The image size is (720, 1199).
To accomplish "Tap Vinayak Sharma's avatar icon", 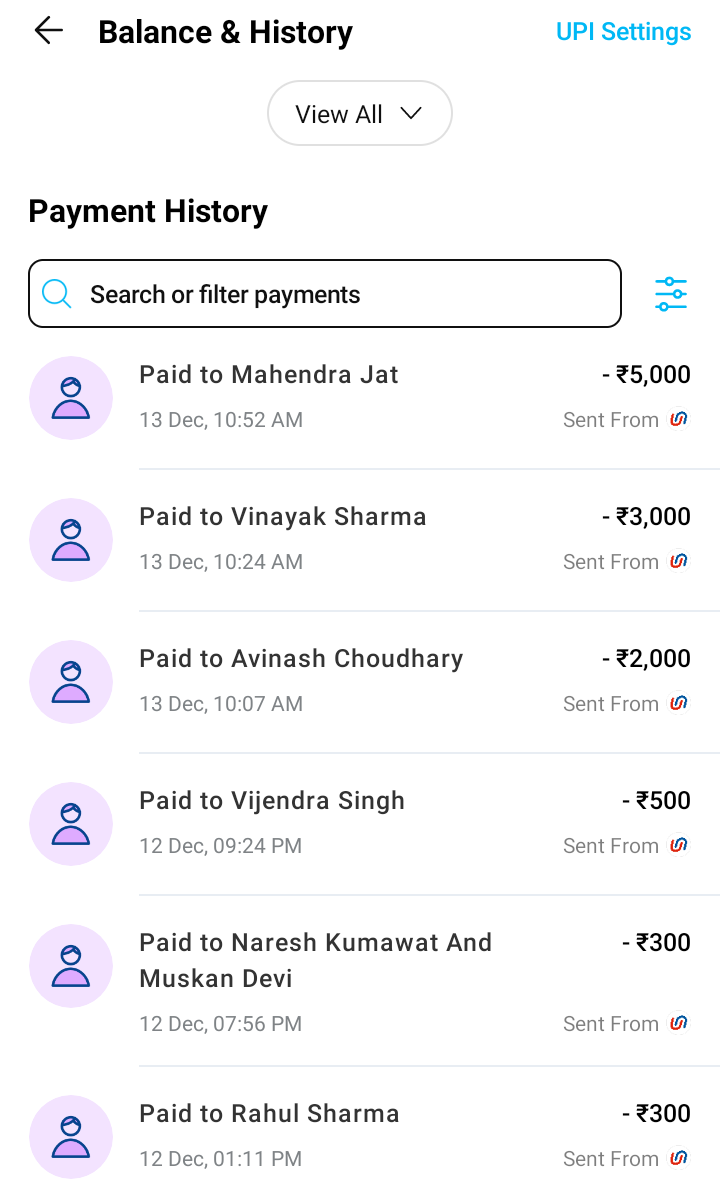I will pos(71,539).
